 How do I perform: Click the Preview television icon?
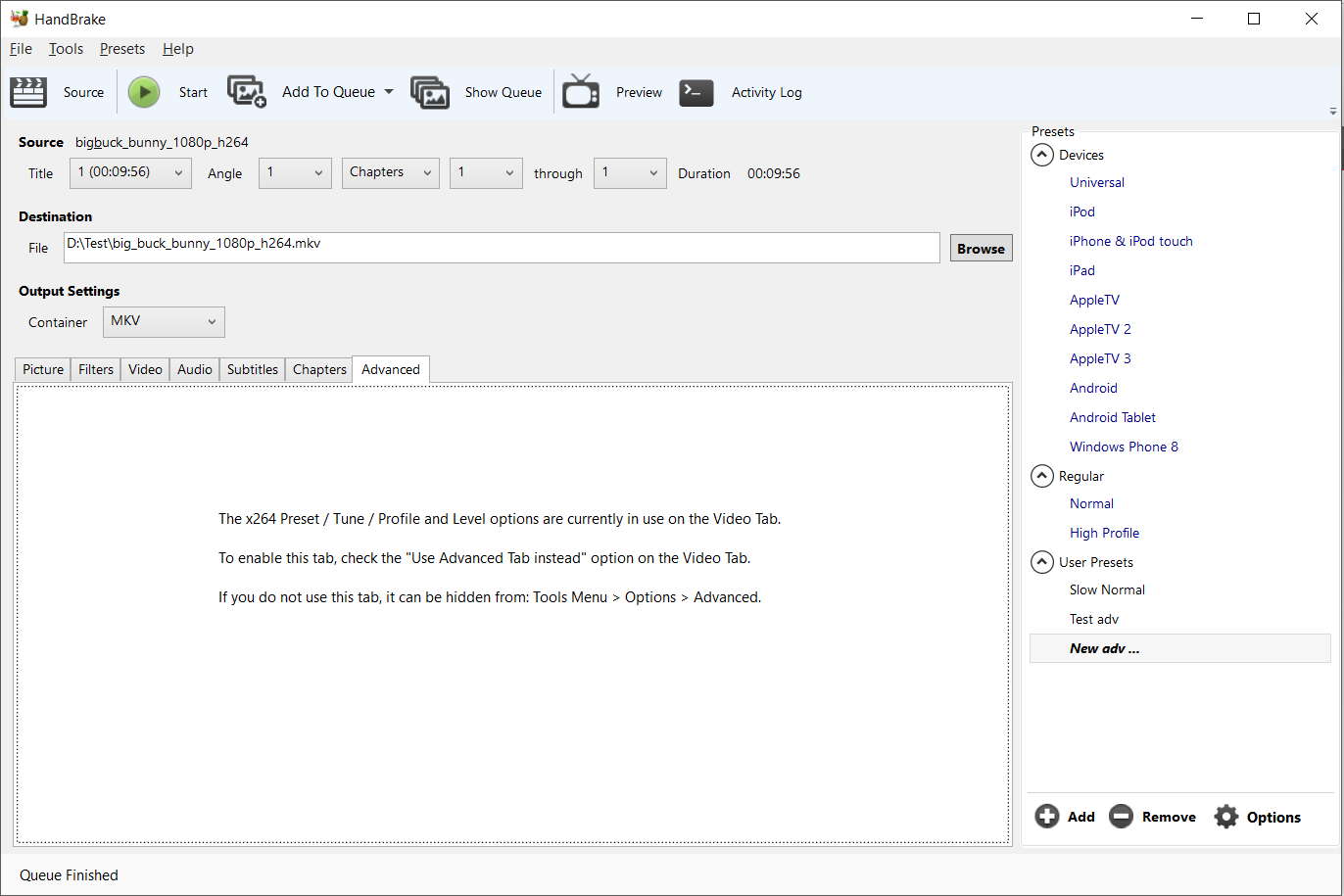[x=581, y=92]
